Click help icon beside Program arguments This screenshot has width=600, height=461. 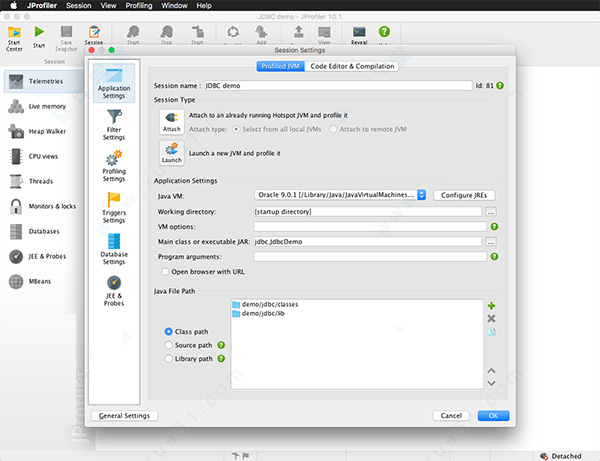click(x=494, y=257)
